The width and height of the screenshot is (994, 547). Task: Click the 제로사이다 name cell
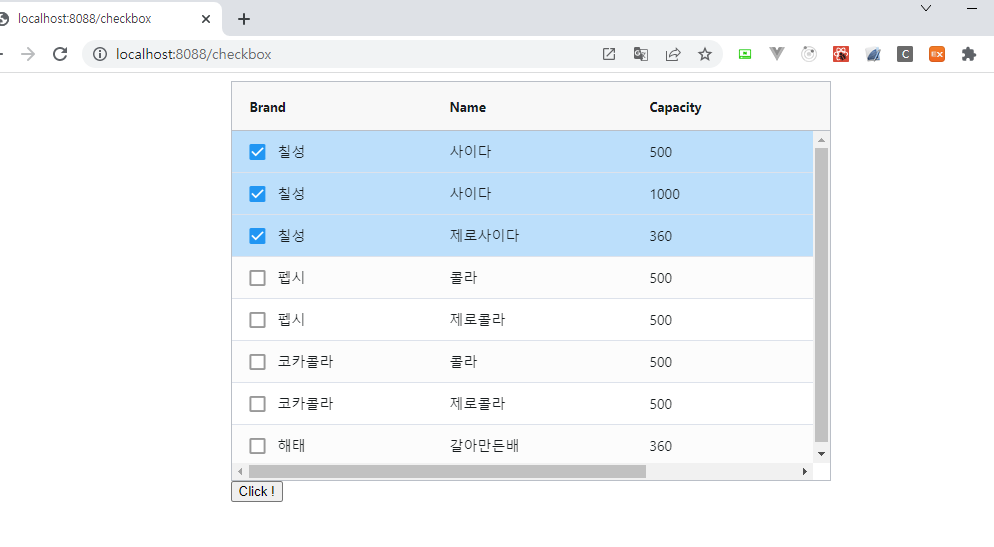pos(484,236)
